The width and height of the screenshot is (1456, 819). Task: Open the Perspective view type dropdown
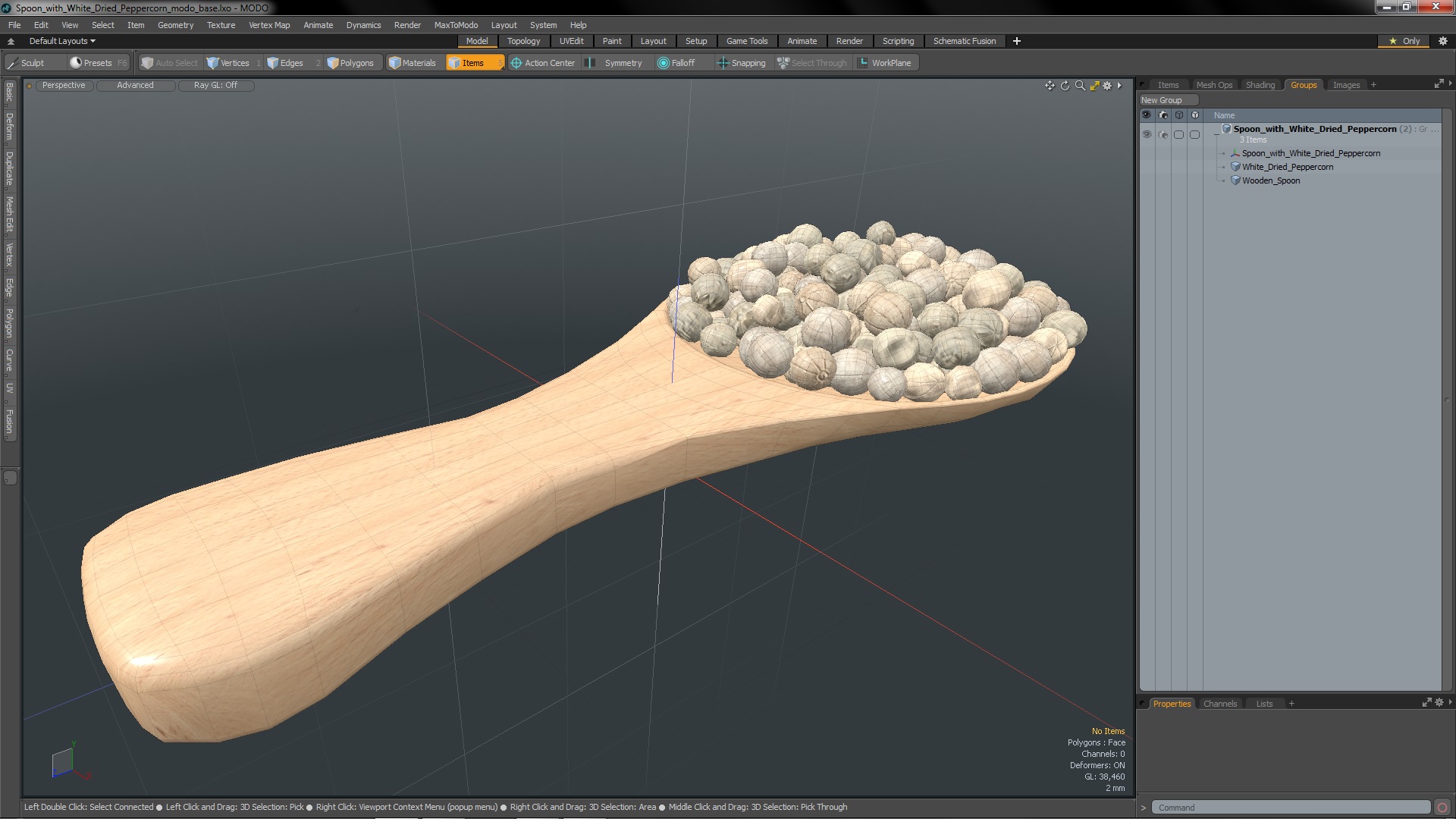pyautogui.click(x=64, y=85)
